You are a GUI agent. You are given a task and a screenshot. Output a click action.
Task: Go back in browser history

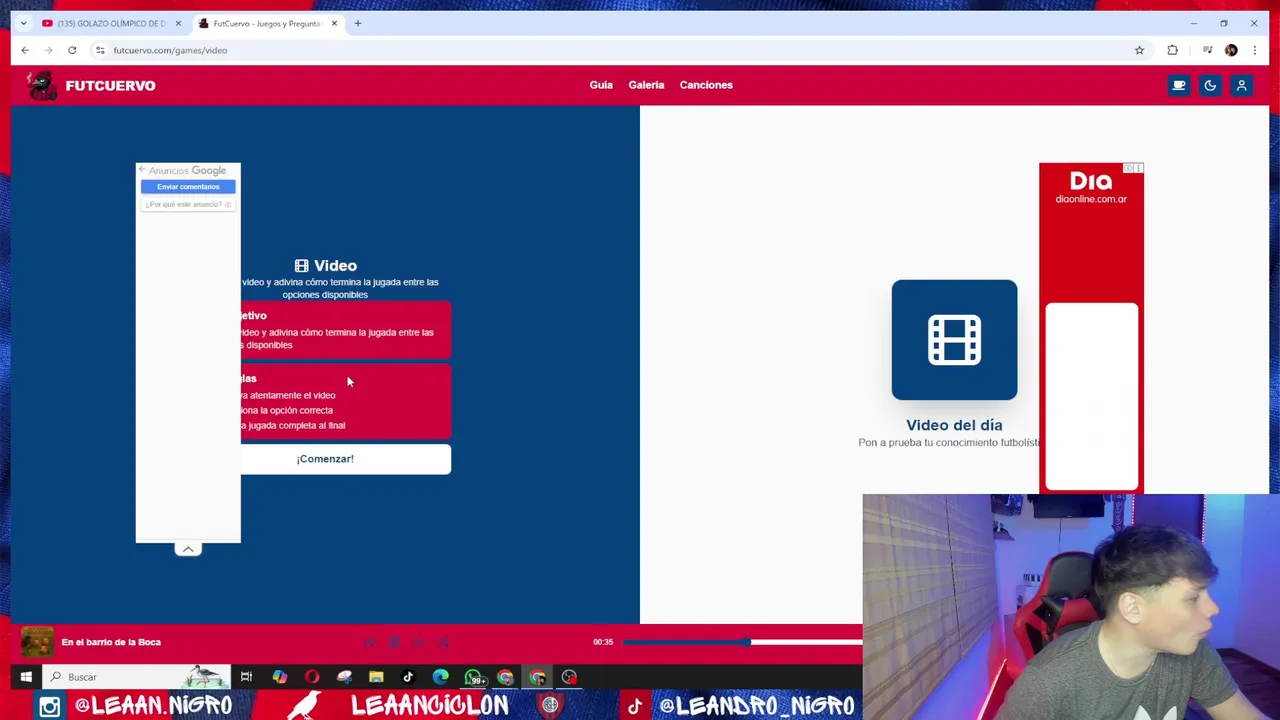click(25, 50)
